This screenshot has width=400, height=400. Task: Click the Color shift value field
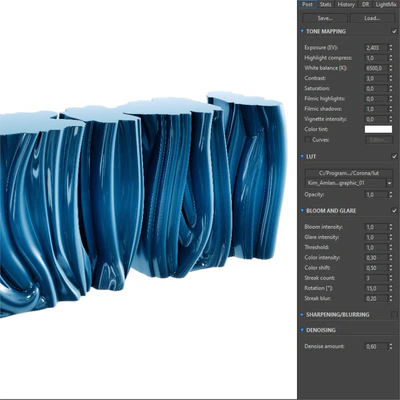[376, 268]
